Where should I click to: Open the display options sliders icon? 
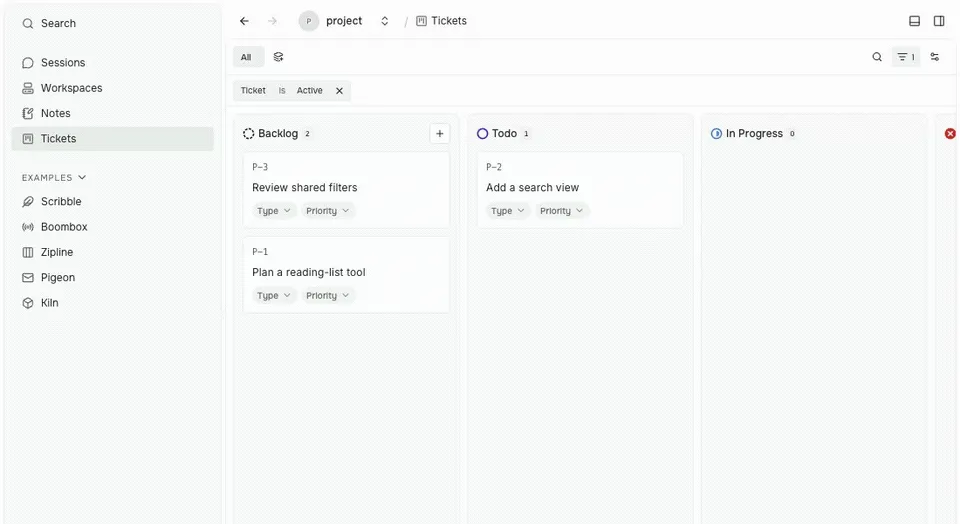tap(934, 57)
